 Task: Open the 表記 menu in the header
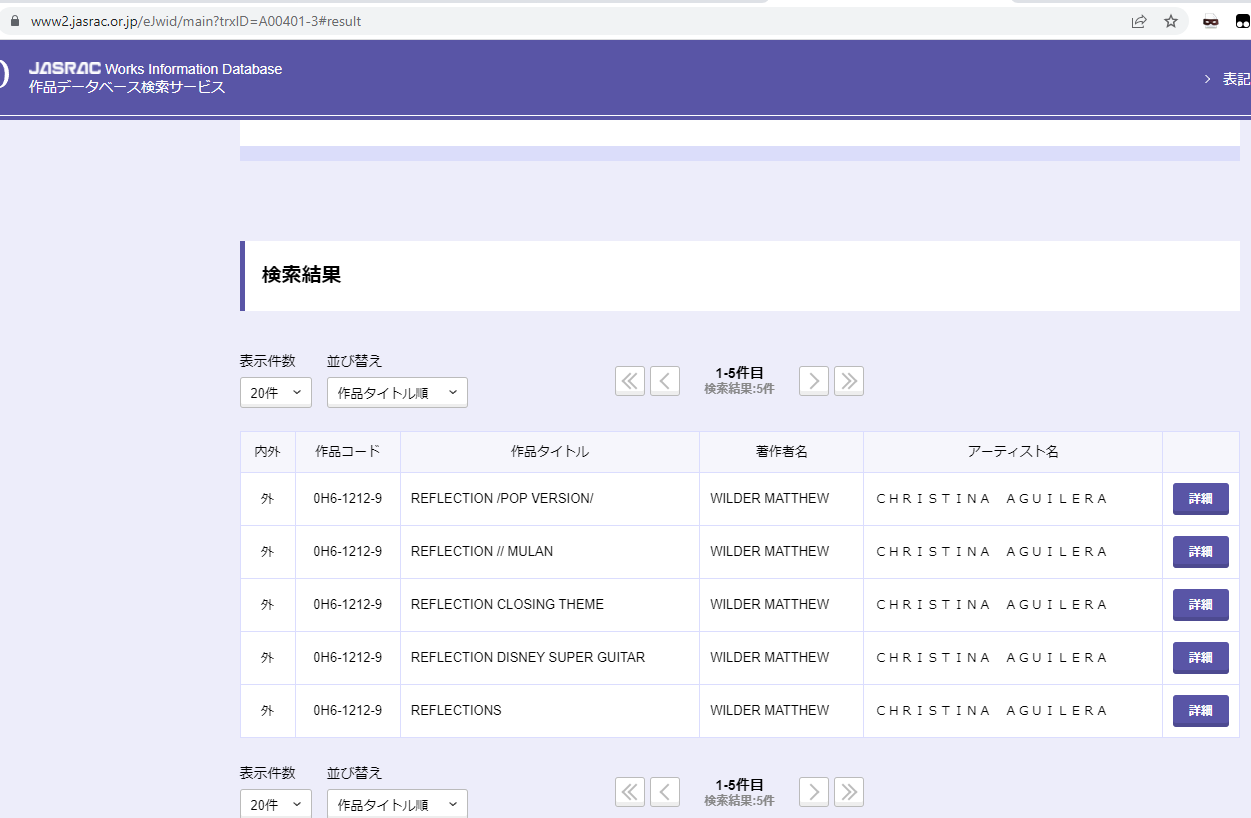pos(1234,79)
